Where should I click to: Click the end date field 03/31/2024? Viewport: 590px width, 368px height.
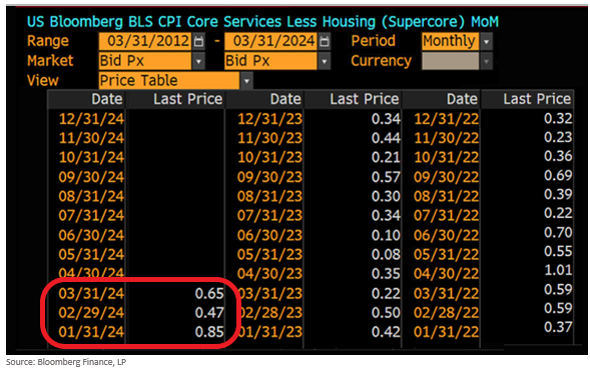coord(271,41)
